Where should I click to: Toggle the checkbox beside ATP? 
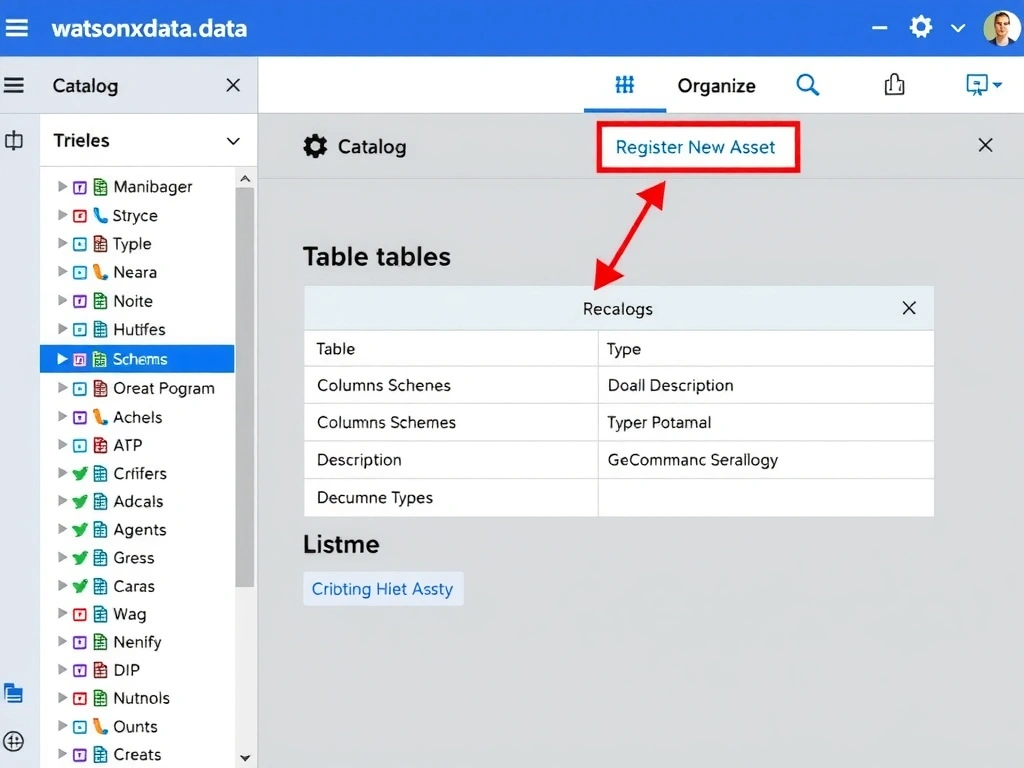(80, 445)
